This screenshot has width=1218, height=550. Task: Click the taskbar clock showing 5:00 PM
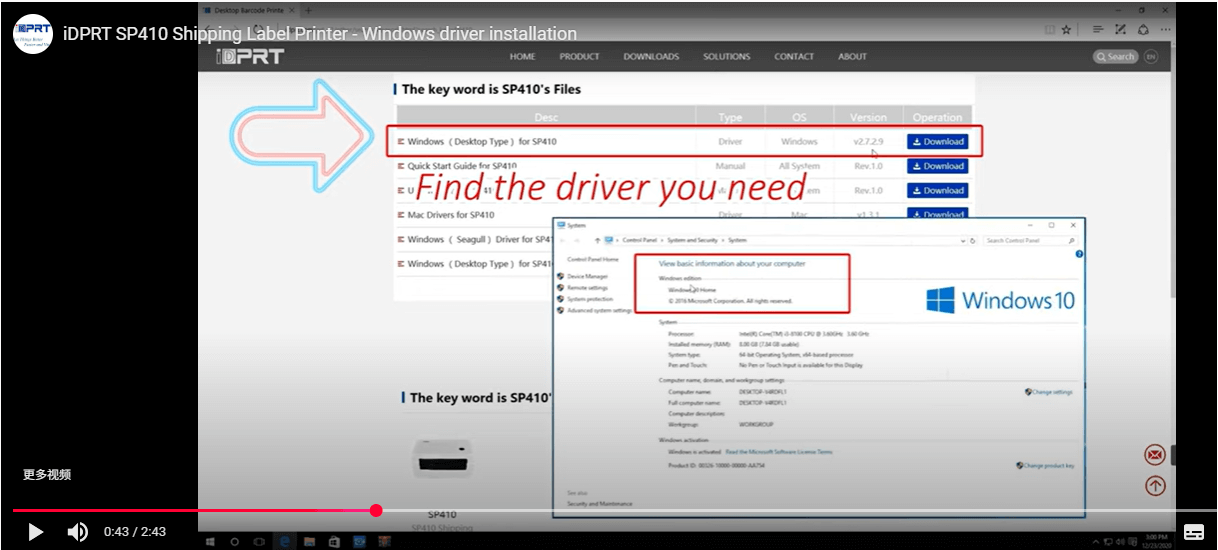coord(1156,541)
